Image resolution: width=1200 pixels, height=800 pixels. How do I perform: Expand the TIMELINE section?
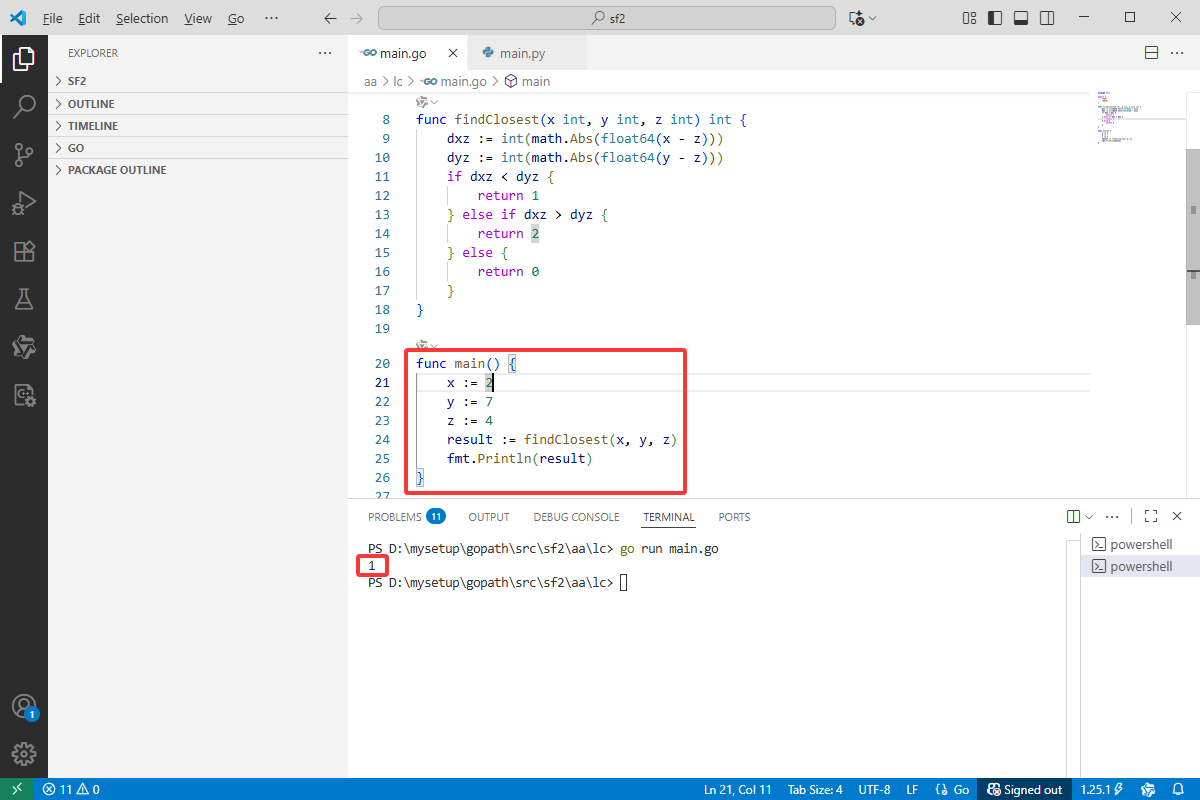(198, 126)
